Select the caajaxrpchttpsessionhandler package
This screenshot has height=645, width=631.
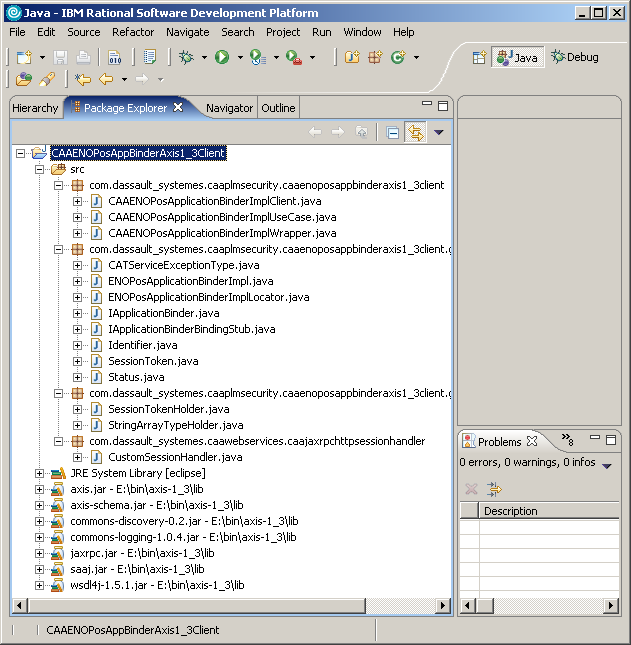pos(257,441)
